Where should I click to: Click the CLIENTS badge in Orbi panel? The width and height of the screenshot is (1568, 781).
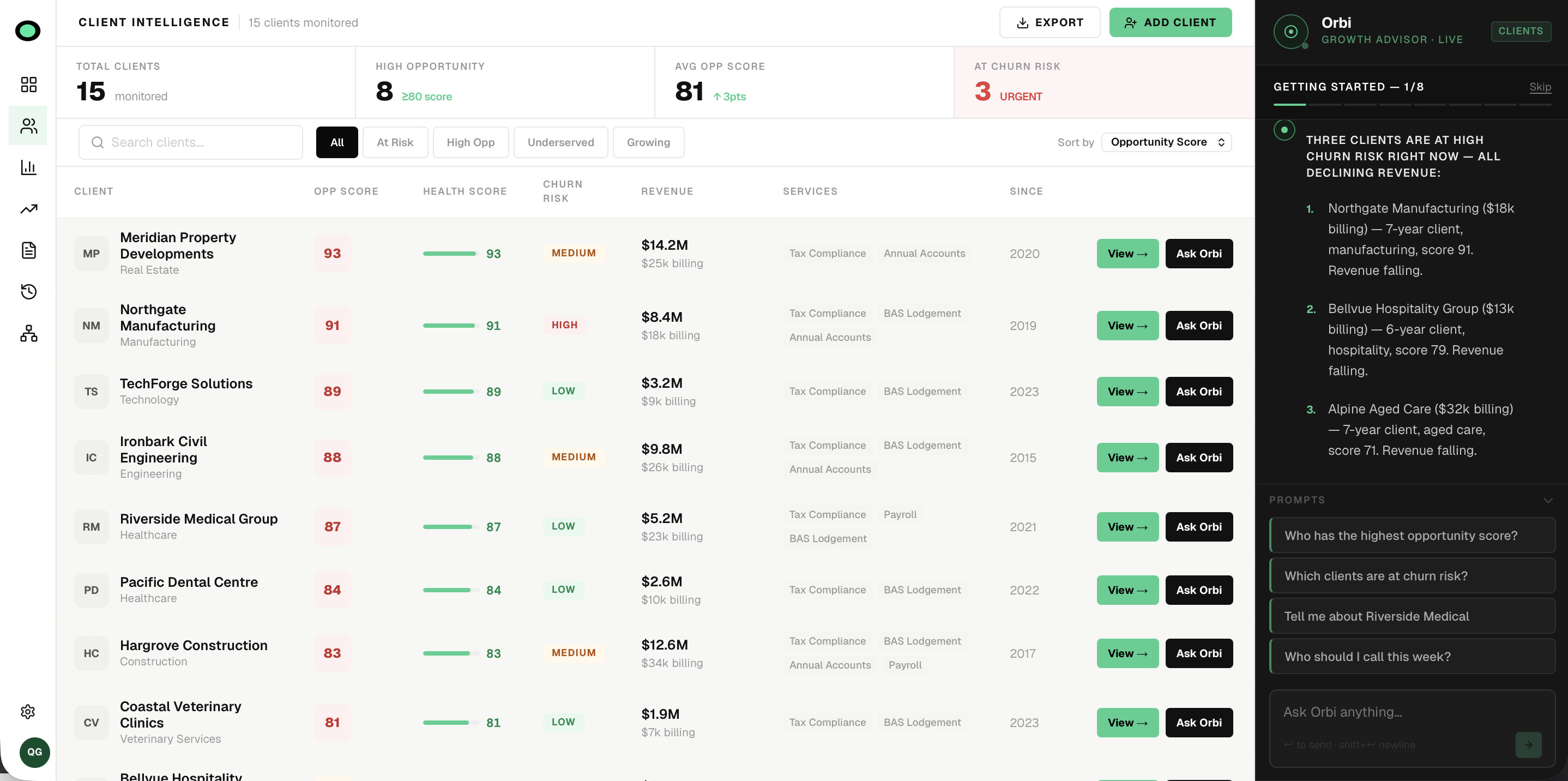[1521, 31]
